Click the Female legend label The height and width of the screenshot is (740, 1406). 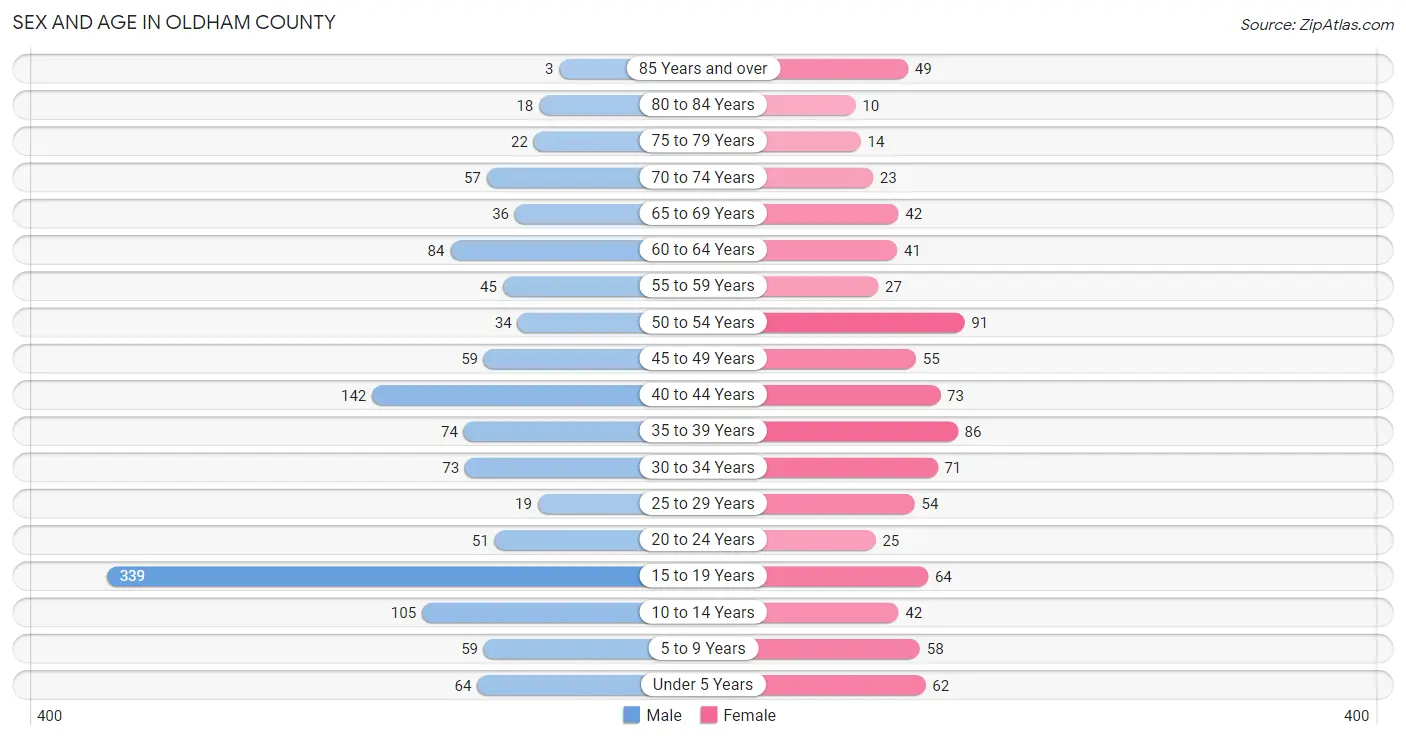(750, 715)
